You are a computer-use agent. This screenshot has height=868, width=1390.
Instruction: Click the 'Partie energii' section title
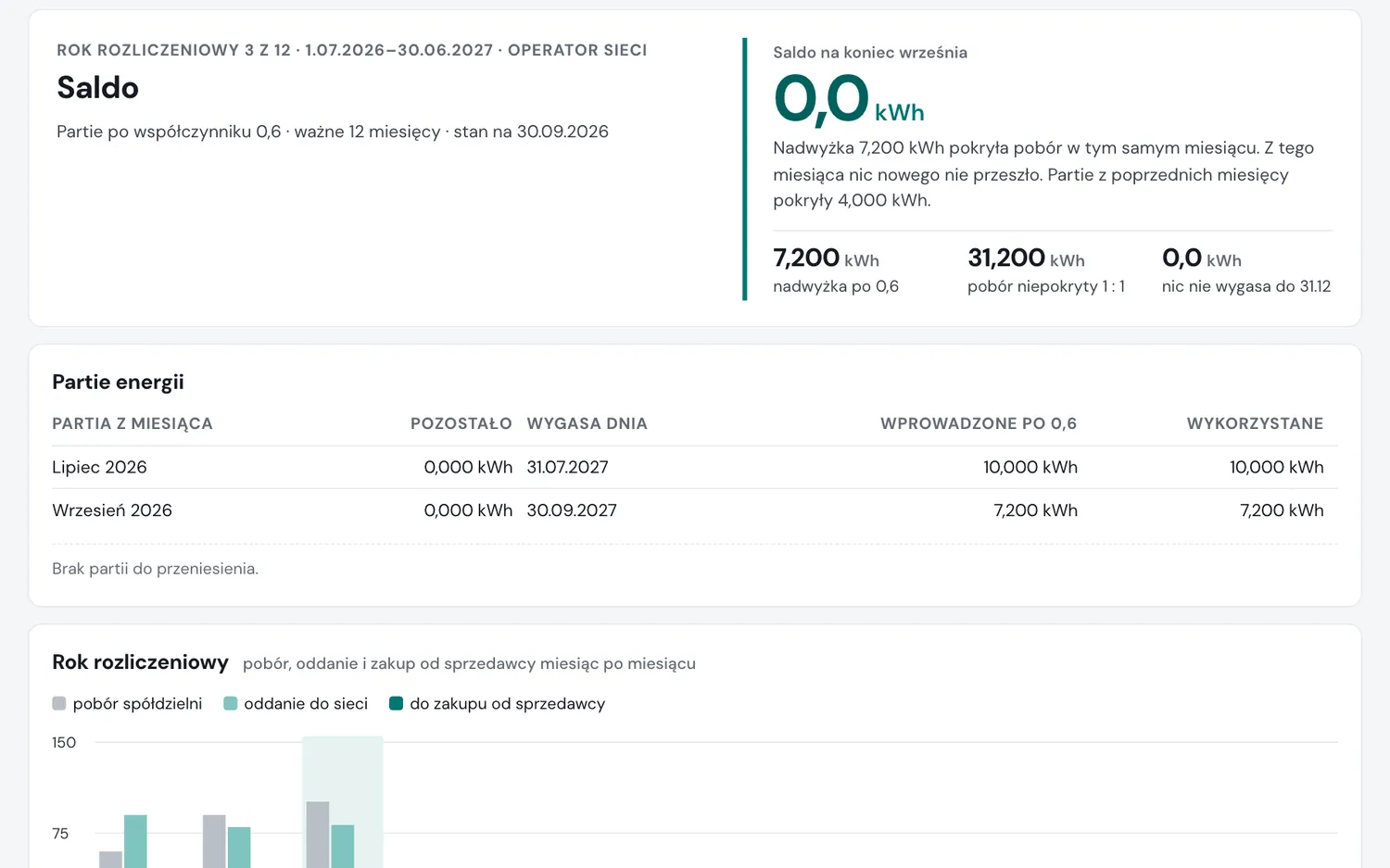(118, 382)
